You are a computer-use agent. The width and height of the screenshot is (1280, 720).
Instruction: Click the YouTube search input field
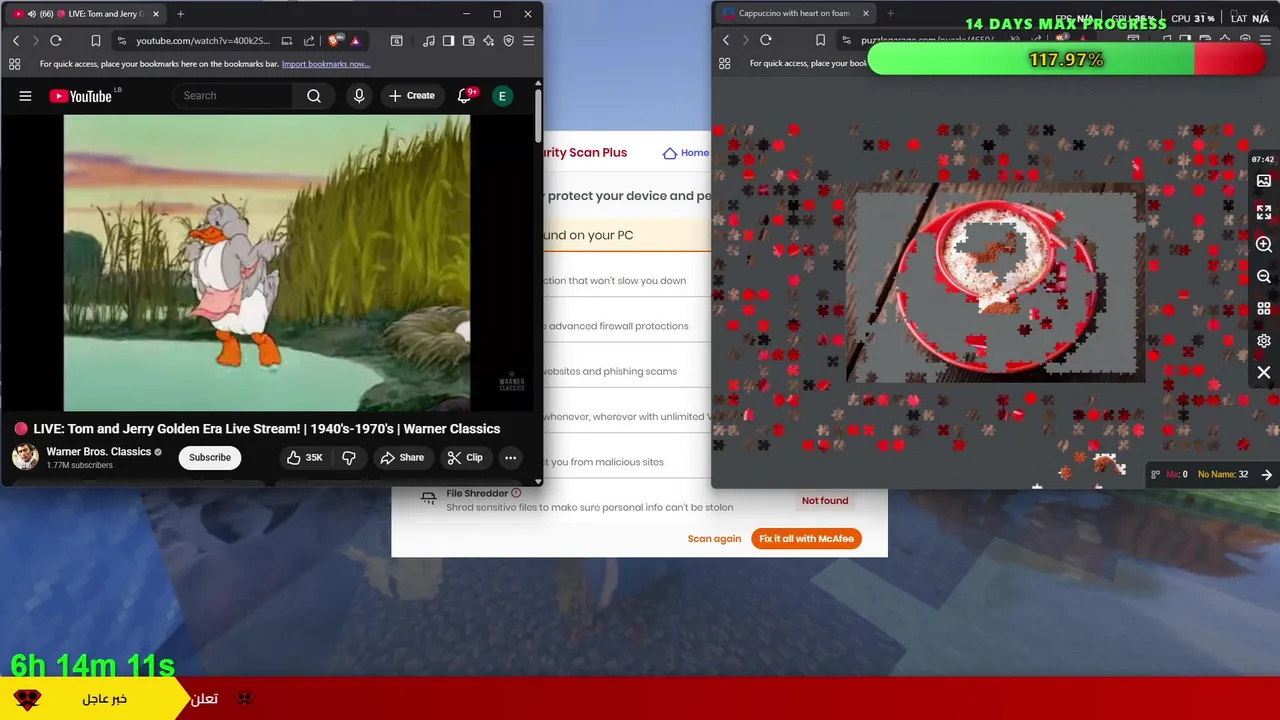234,96
